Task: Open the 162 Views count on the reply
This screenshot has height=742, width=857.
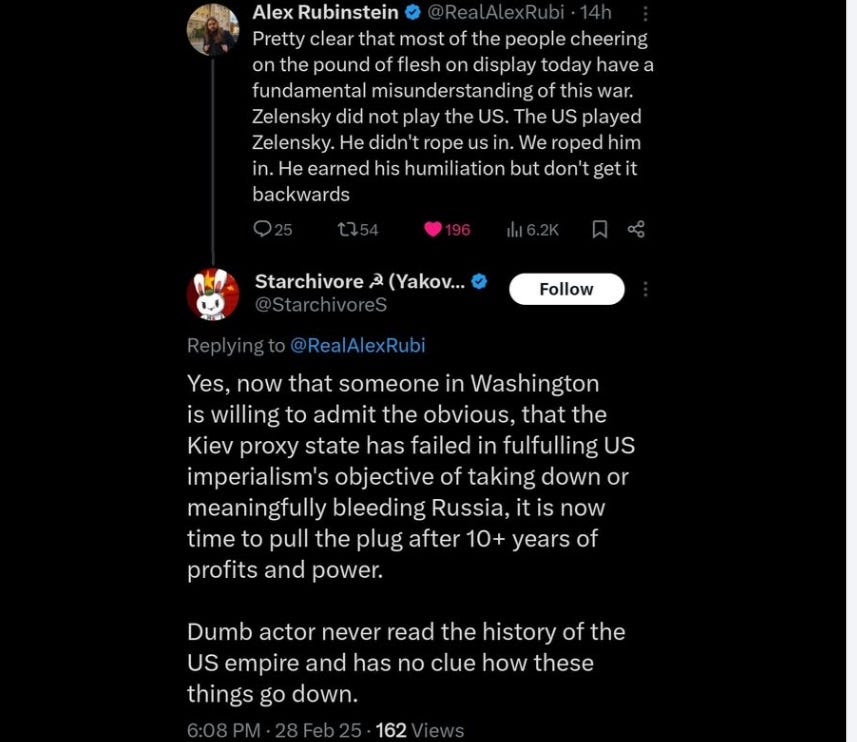Action: (x=420, y=730)
